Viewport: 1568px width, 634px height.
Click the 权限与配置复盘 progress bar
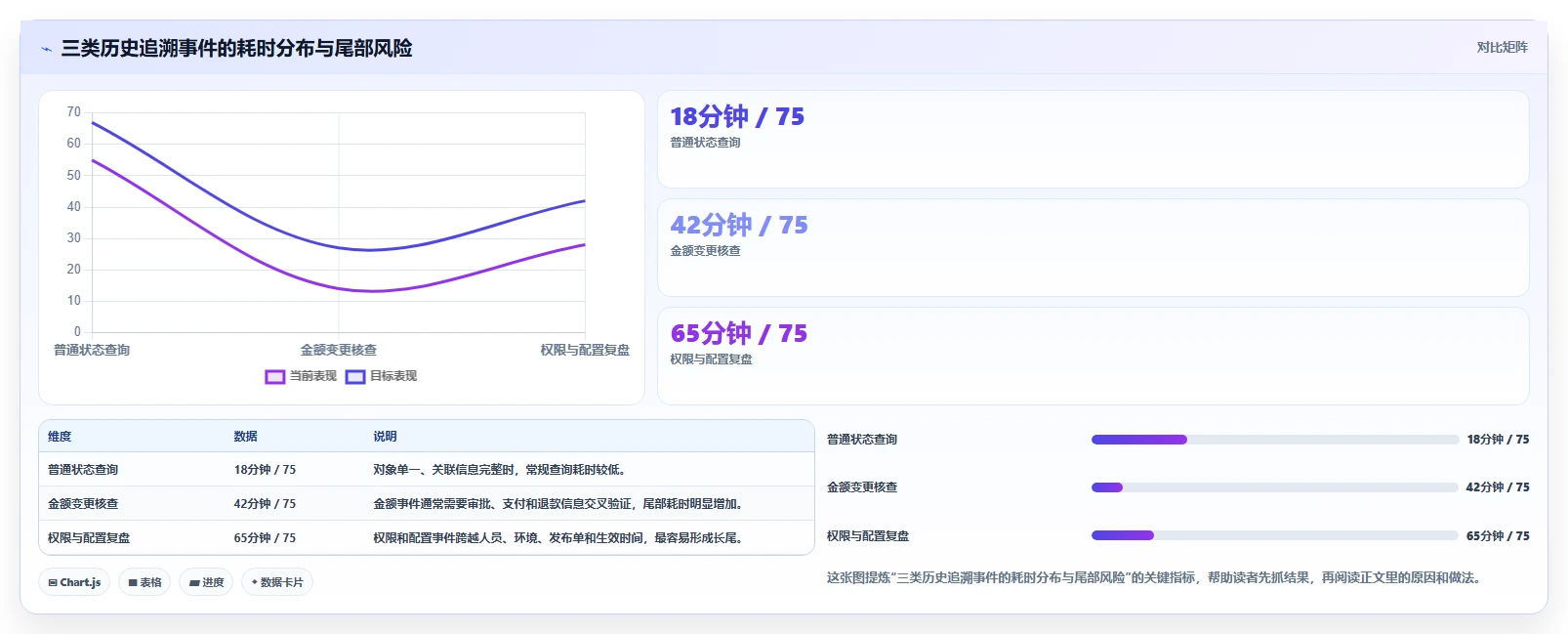[x=1275, y=535]
